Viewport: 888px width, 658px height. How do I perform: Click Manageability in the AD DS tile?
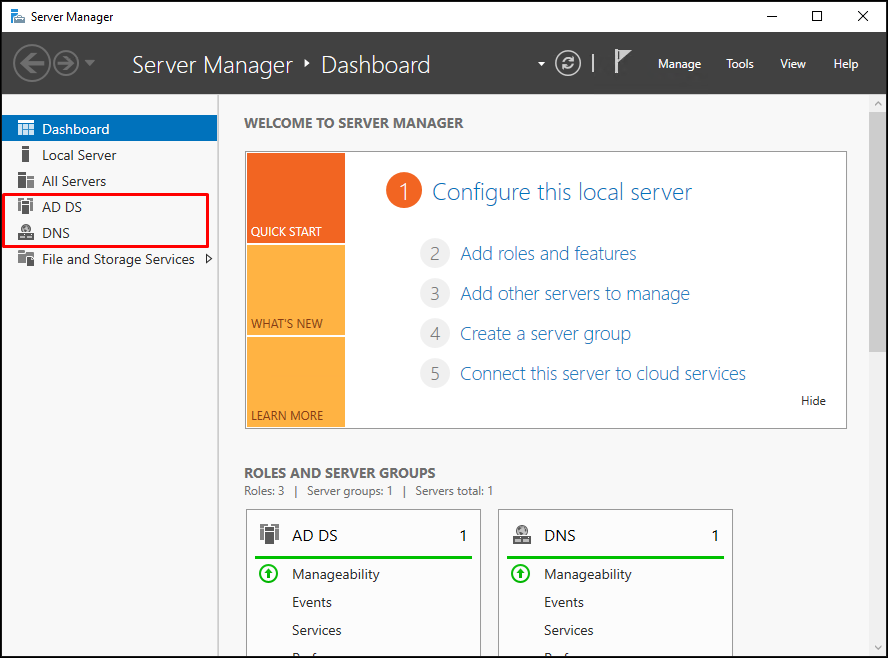pyautogui.click(x=336, y=574)
